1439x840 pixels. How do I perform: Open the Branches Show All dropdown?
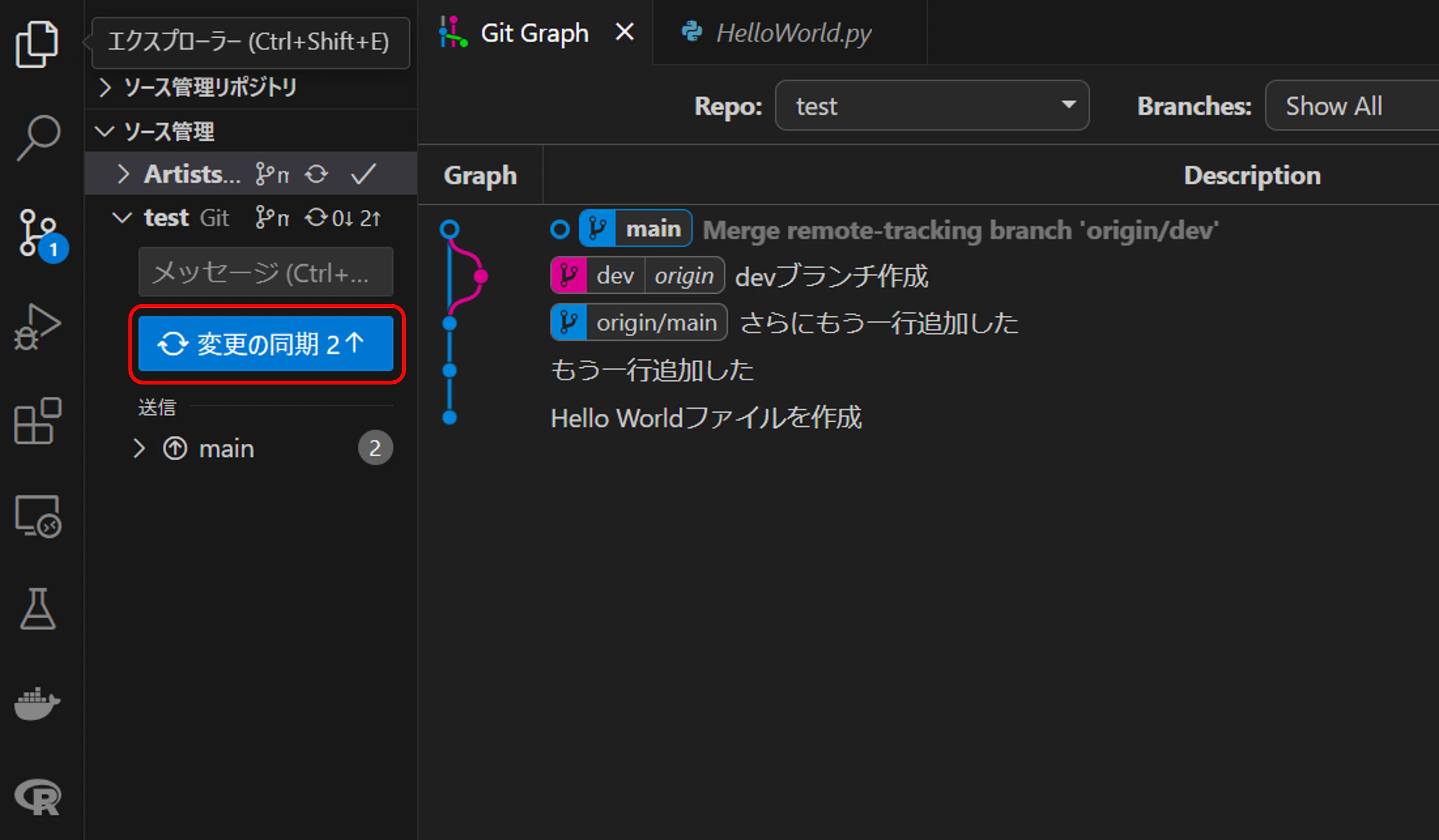point(1352,106)
